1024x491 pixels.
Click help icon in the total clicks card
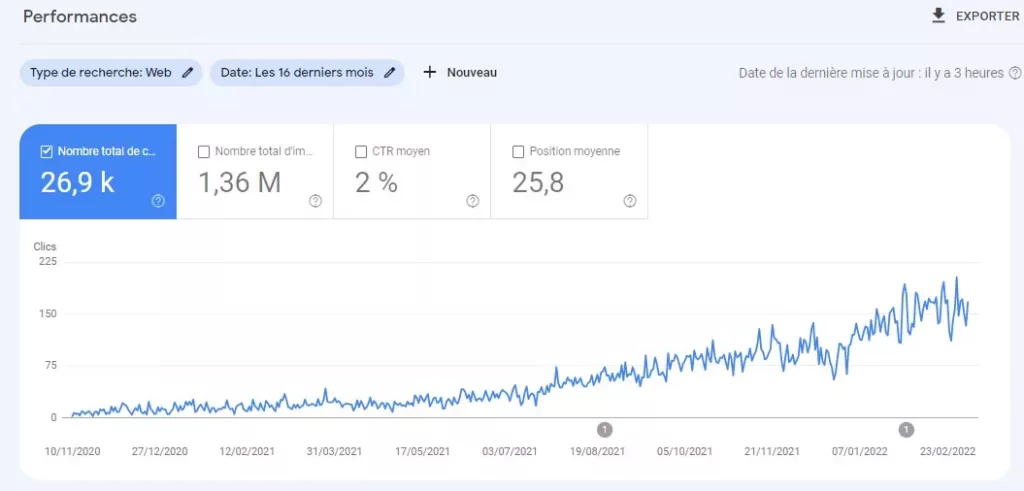coord(158,201)
